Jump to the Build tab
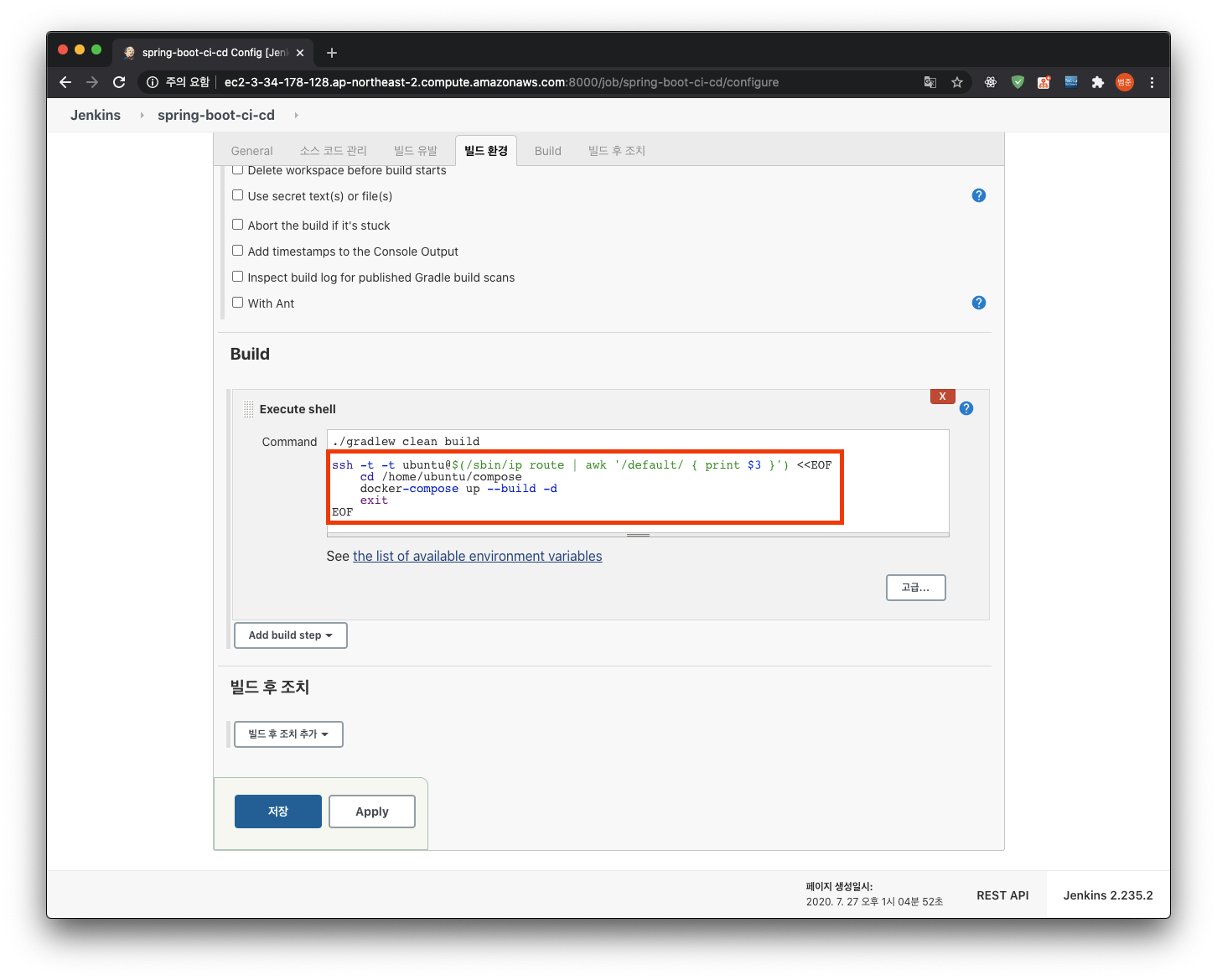 click(548, 151)
